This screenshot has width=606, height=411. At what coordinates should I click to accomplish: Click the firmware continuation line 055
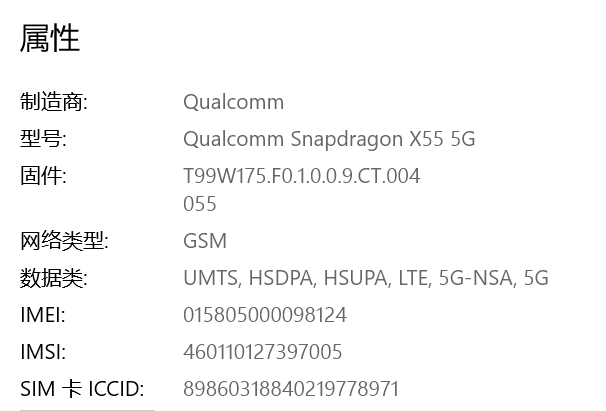(199, 204)
